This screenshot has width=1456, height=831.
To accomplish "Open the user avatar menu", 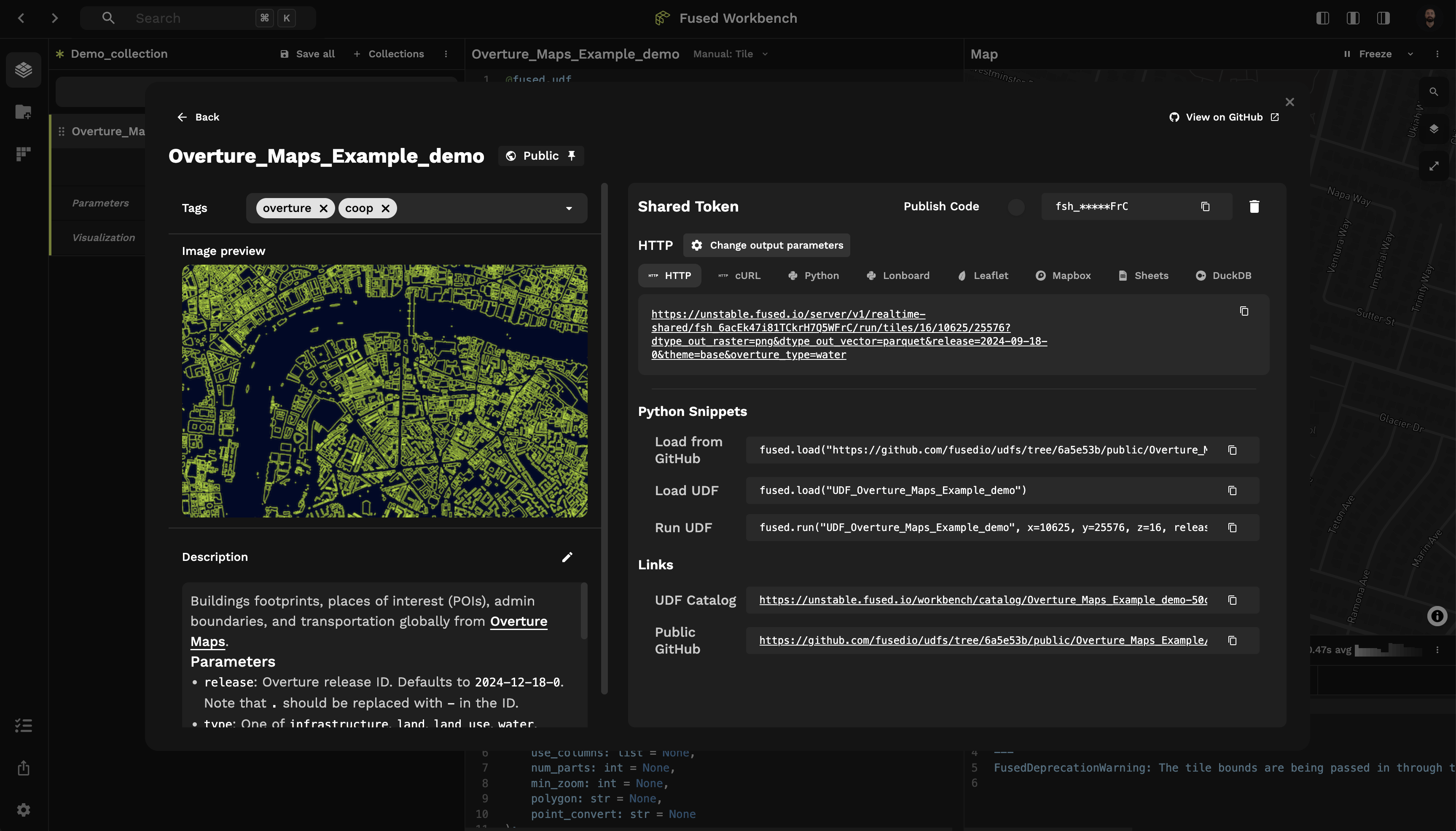I will (x=1430, y=18).
